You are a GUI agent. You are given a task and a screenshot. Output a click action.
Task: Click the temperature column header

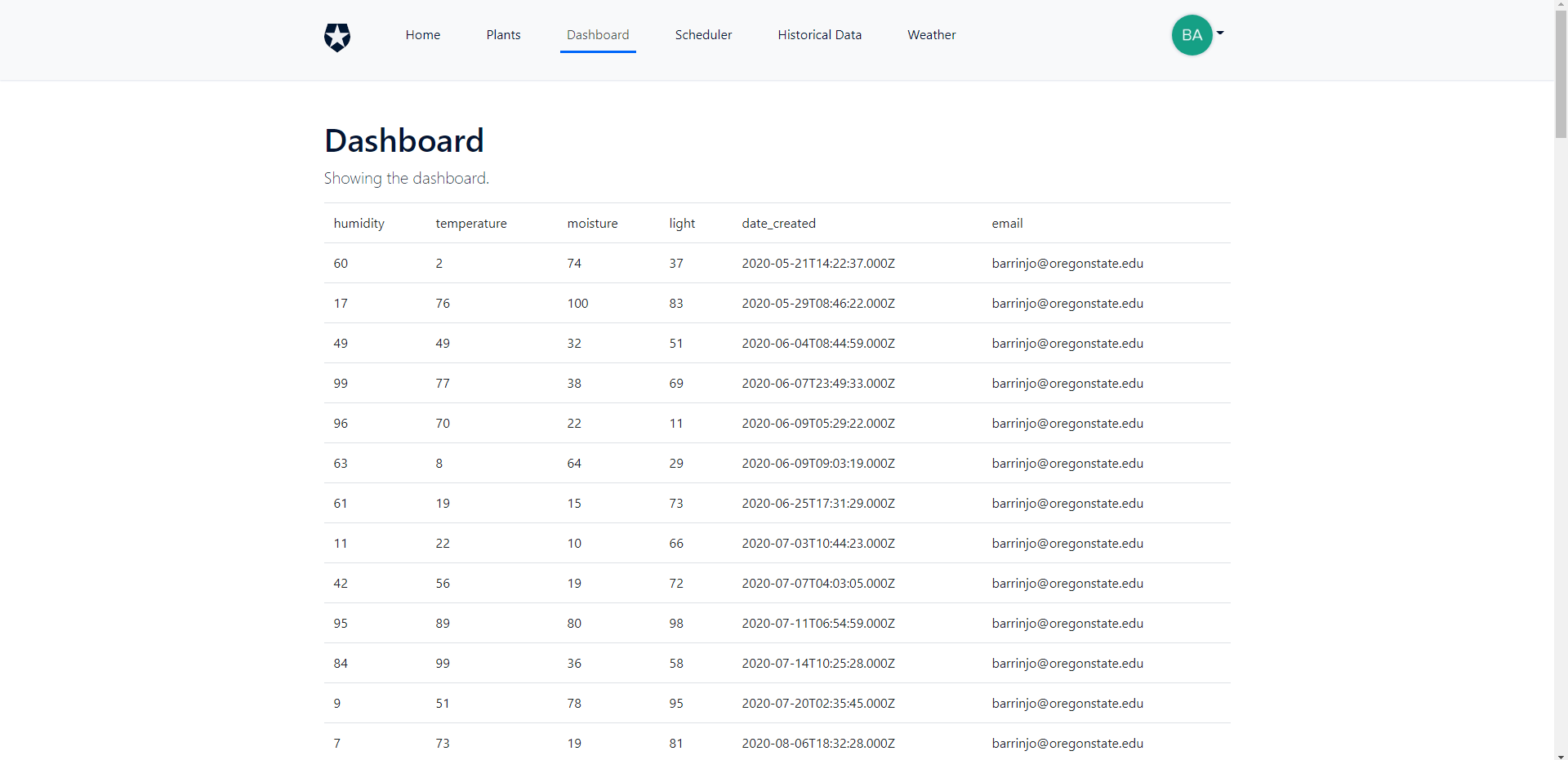(x=470, y=224)
